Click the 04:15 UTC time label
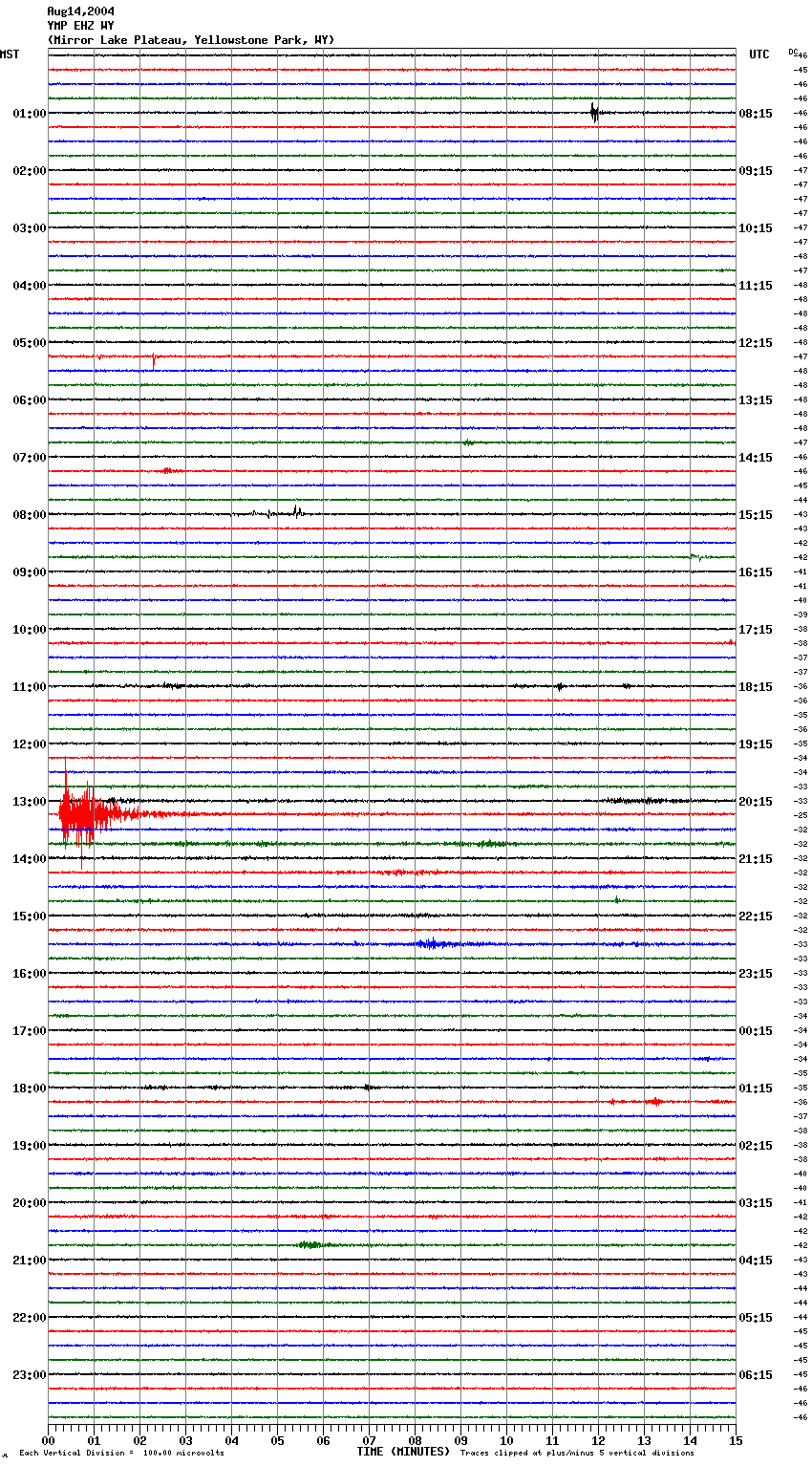This screenshot has height=1466, width=812. coord(756,1261)
